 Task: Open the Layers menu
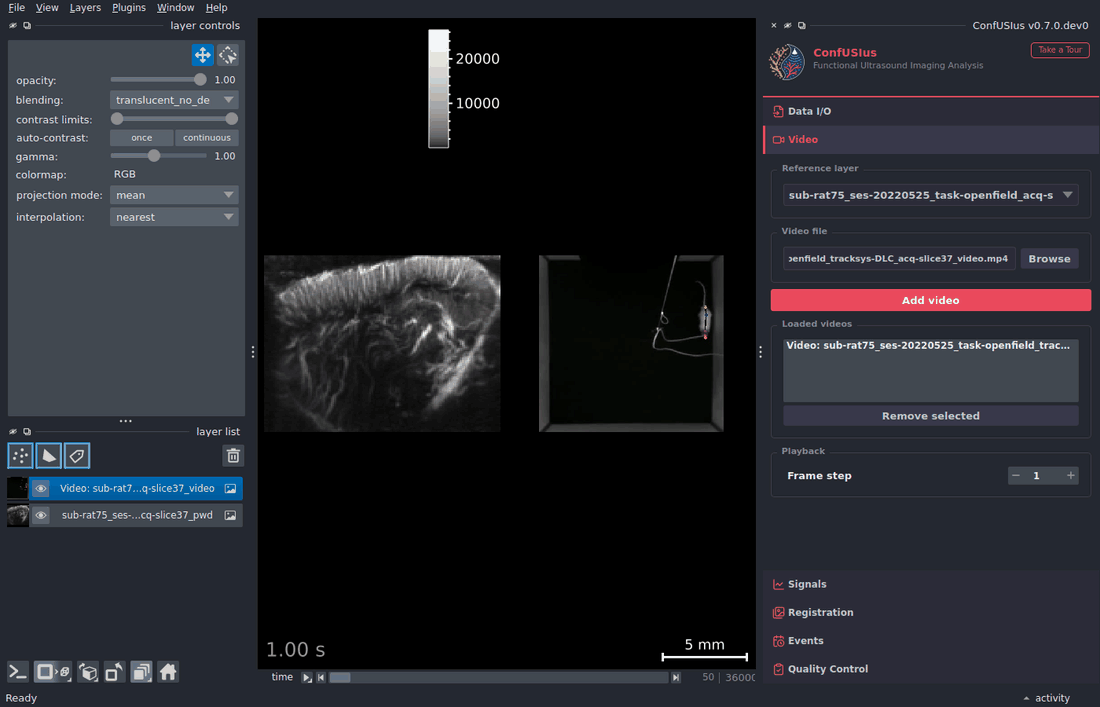point(85,8)
